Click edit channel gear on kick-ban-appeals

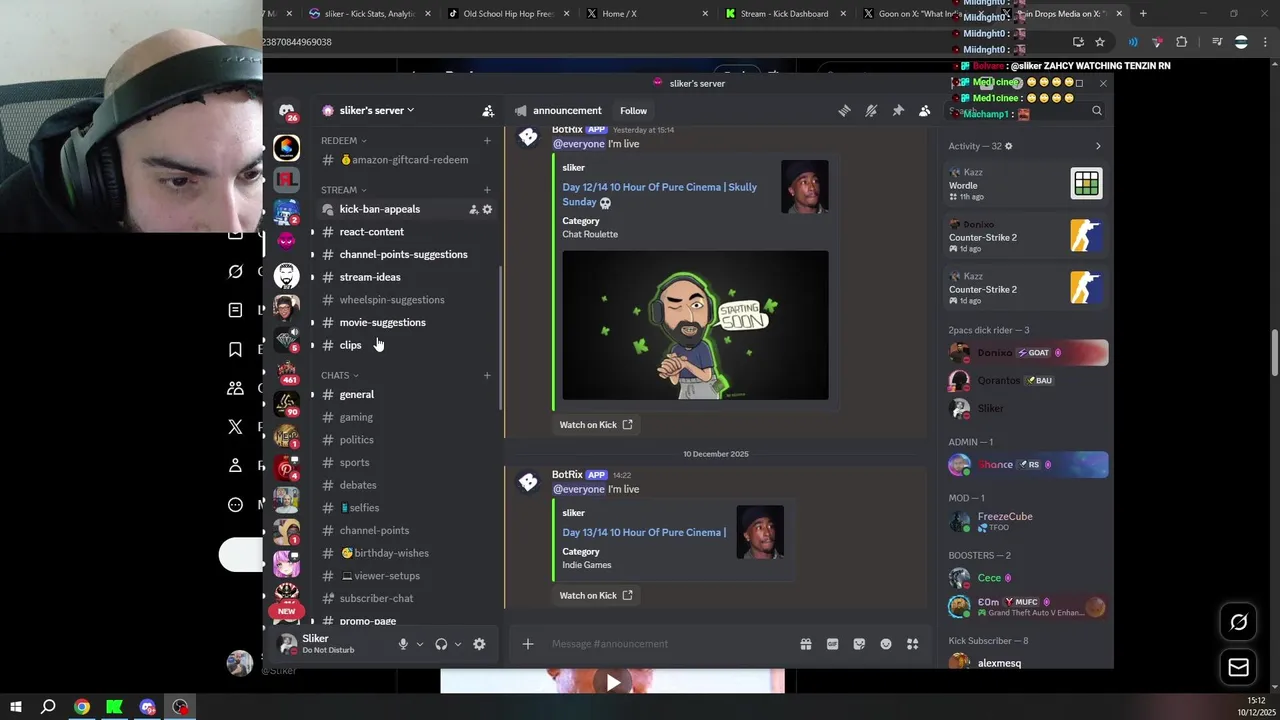487,209
